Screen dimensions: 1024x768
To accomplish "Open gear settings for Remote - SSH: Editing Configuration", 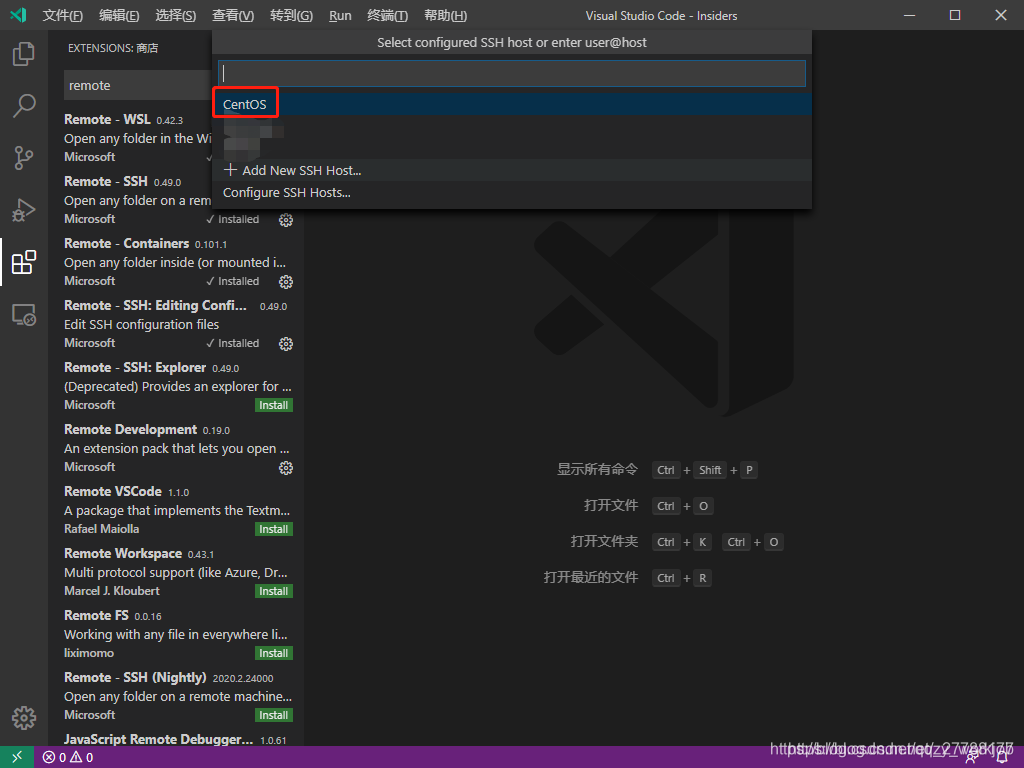I will click(286, 344).
